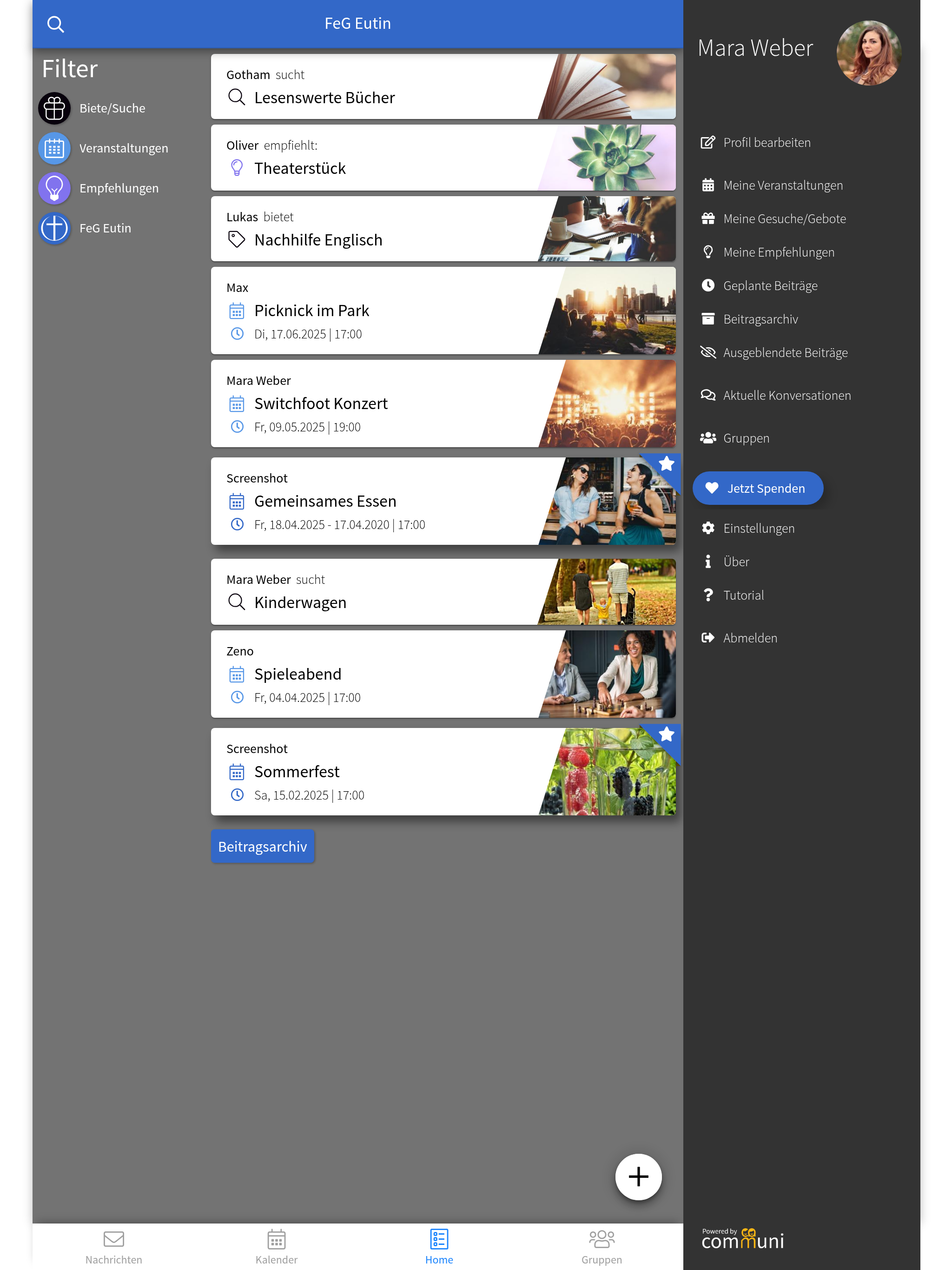Screen dimensions: 952x1270
Task: Click the Jetzt Spenden button
Action: click(x=757, y=488)
